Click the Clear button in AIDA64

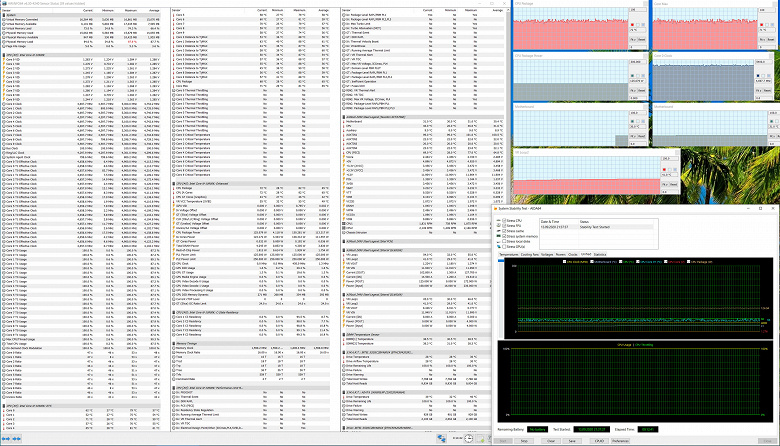pos(551,441)
